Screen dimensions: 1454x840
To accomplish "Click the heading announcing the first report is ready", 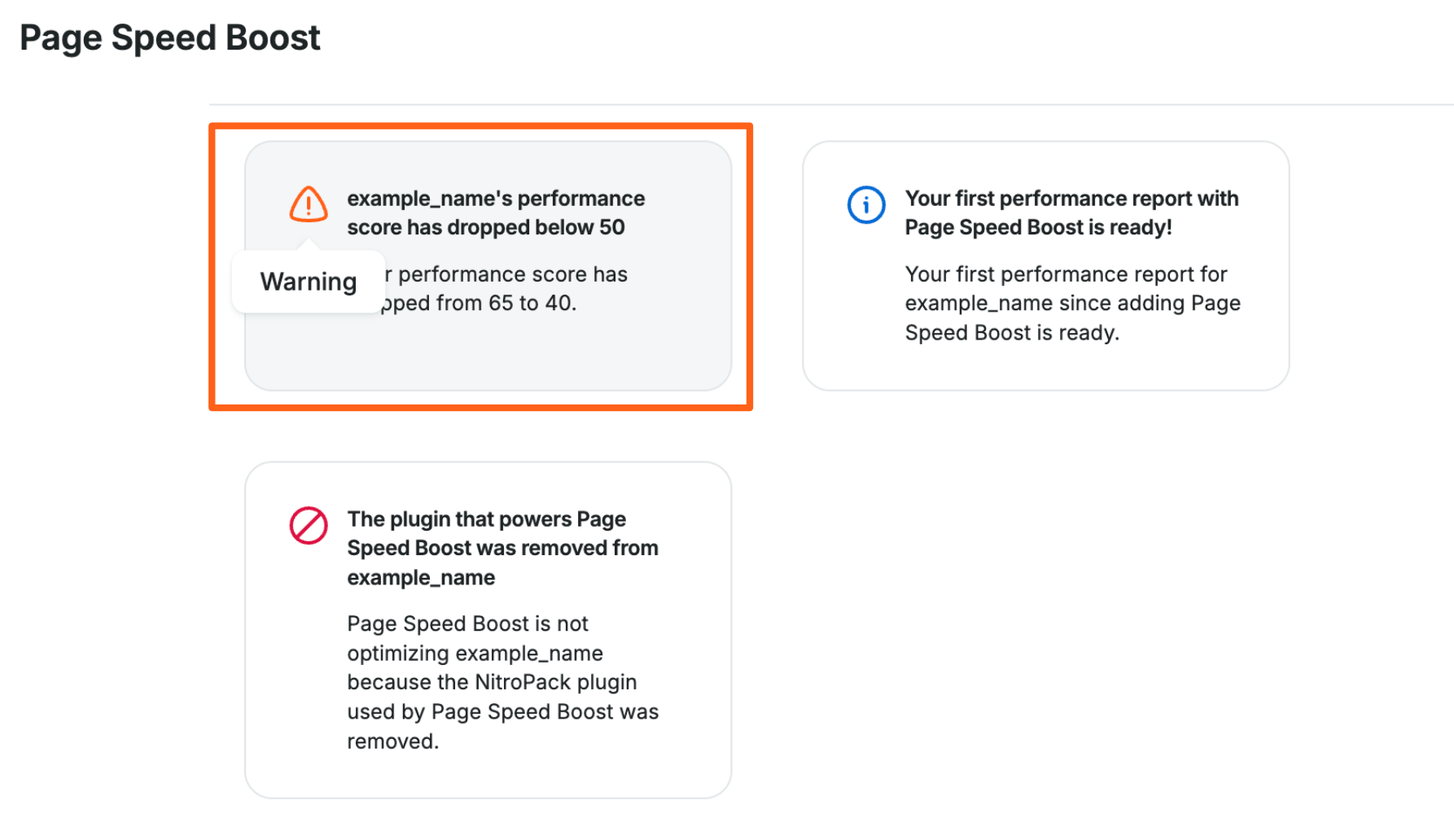I will click(x=1071, y=212).
